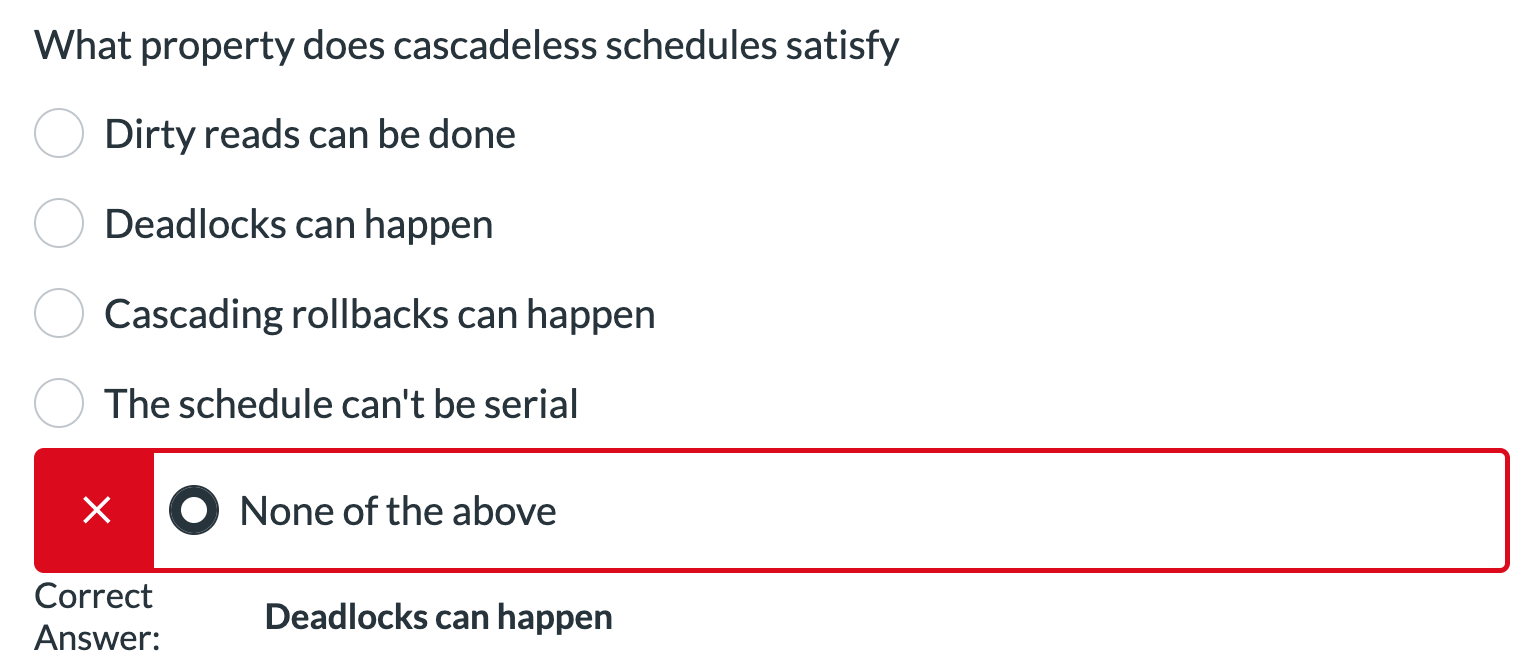Click the "Cascading rollbacks can happen" label text
Image resolution: width=1526 pixels, height=672 pixels.
point(380,314)
